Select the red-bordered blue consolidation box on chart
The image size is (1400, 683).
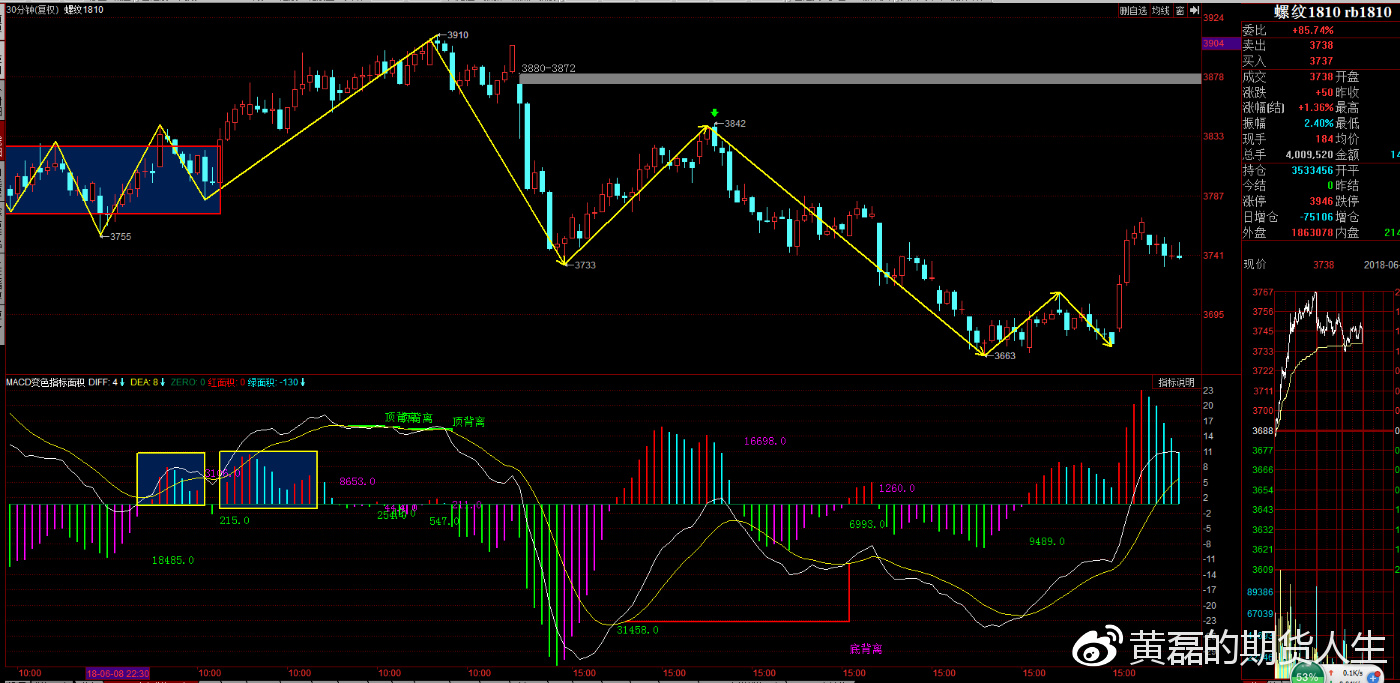(x=112, y=180)
